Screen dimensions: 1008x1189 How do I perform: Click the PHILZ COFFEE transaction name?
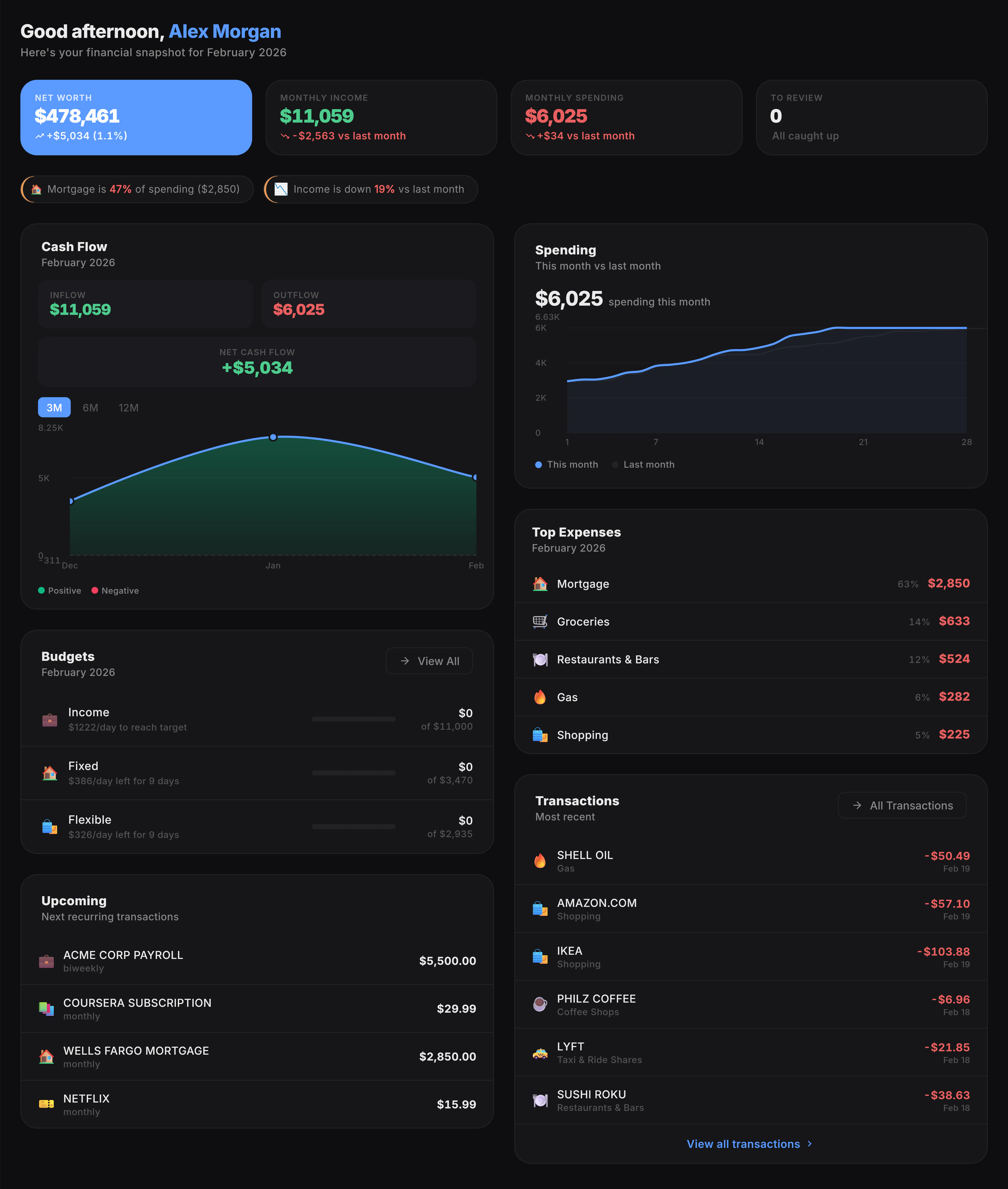click(x=596, y=999)
